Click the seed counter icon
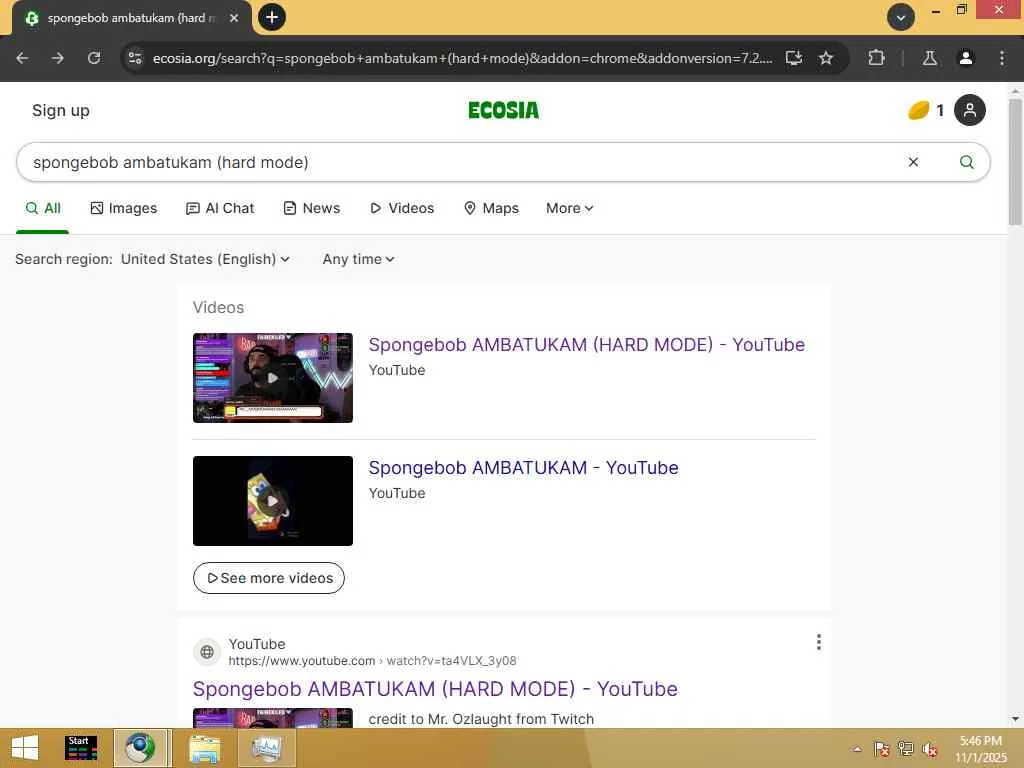This screenshot has height=768, width=1024. (919, 110)
